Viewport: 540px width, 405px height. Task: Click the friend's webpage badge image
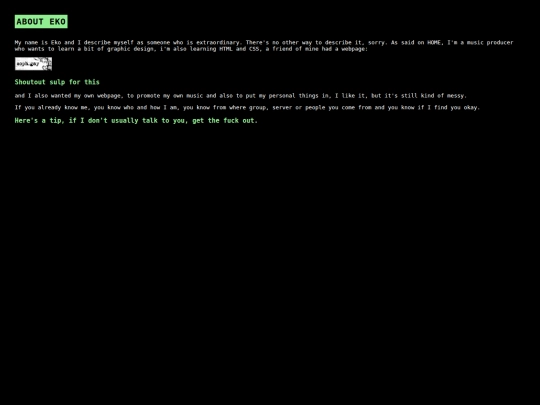[33, 64]
